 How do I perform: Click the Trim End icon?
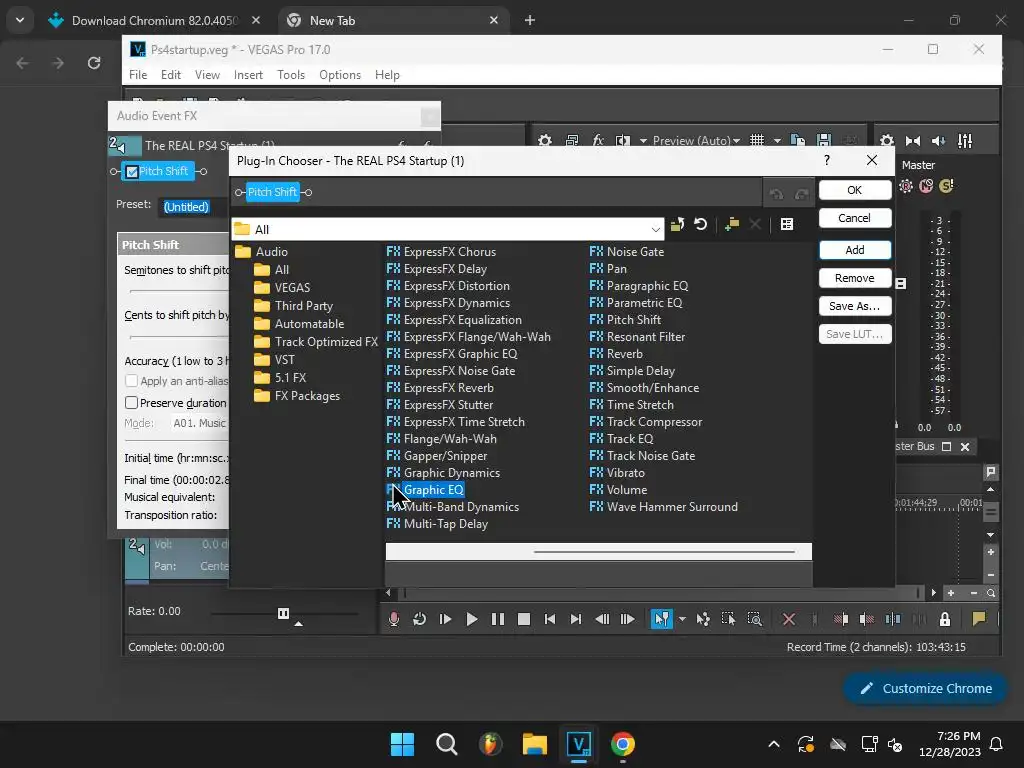[867, 618]
